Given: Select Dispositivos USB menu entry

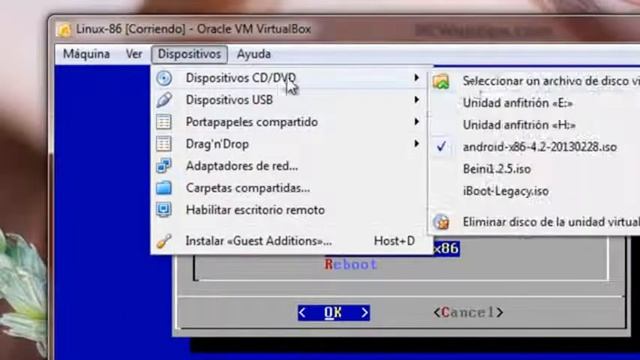Looking at the screenshot, I should tap(290, 100).
